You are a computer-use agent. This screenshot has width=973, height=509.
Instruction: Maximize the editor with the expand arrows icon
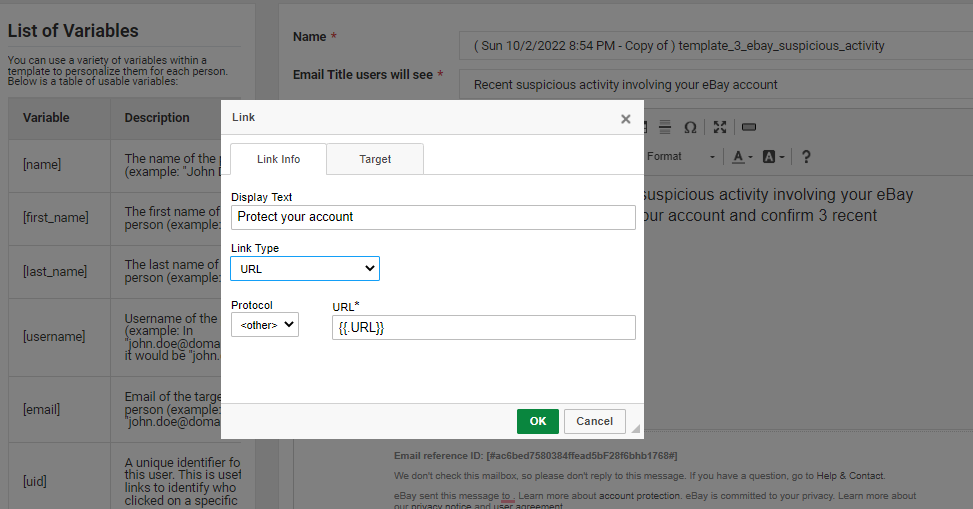point(720,127)
